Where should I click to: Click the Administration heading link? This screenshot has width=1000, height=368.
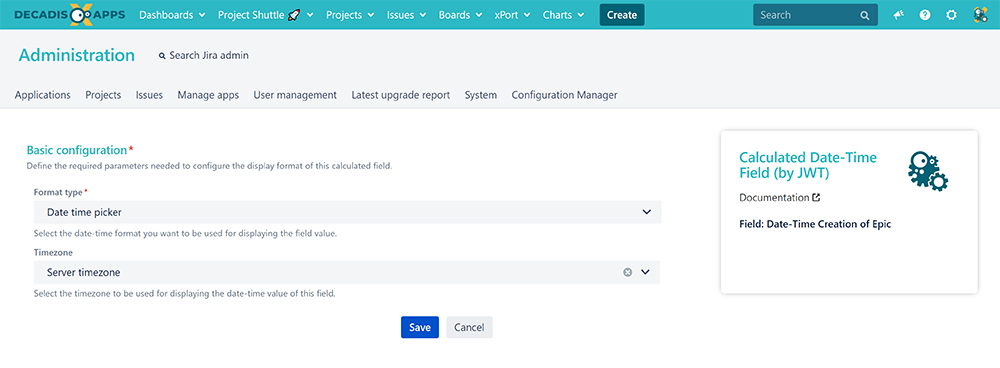(x=77, y=55)
